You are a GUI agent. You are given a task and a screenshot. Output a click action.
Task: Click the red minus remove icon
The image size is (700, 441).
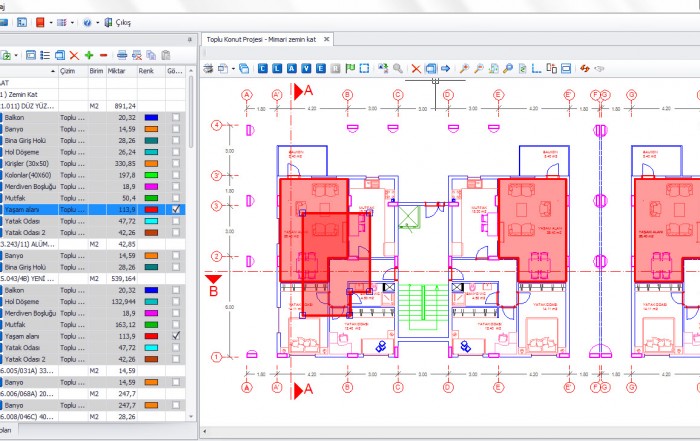click(104, 54)
